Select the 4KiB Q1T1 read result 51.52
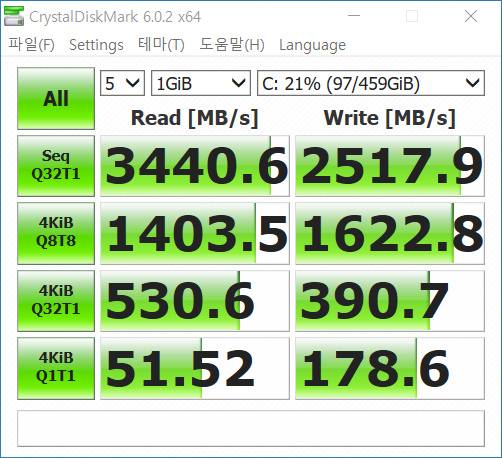The height and width of the screenshot is (458, 502). 195,368
